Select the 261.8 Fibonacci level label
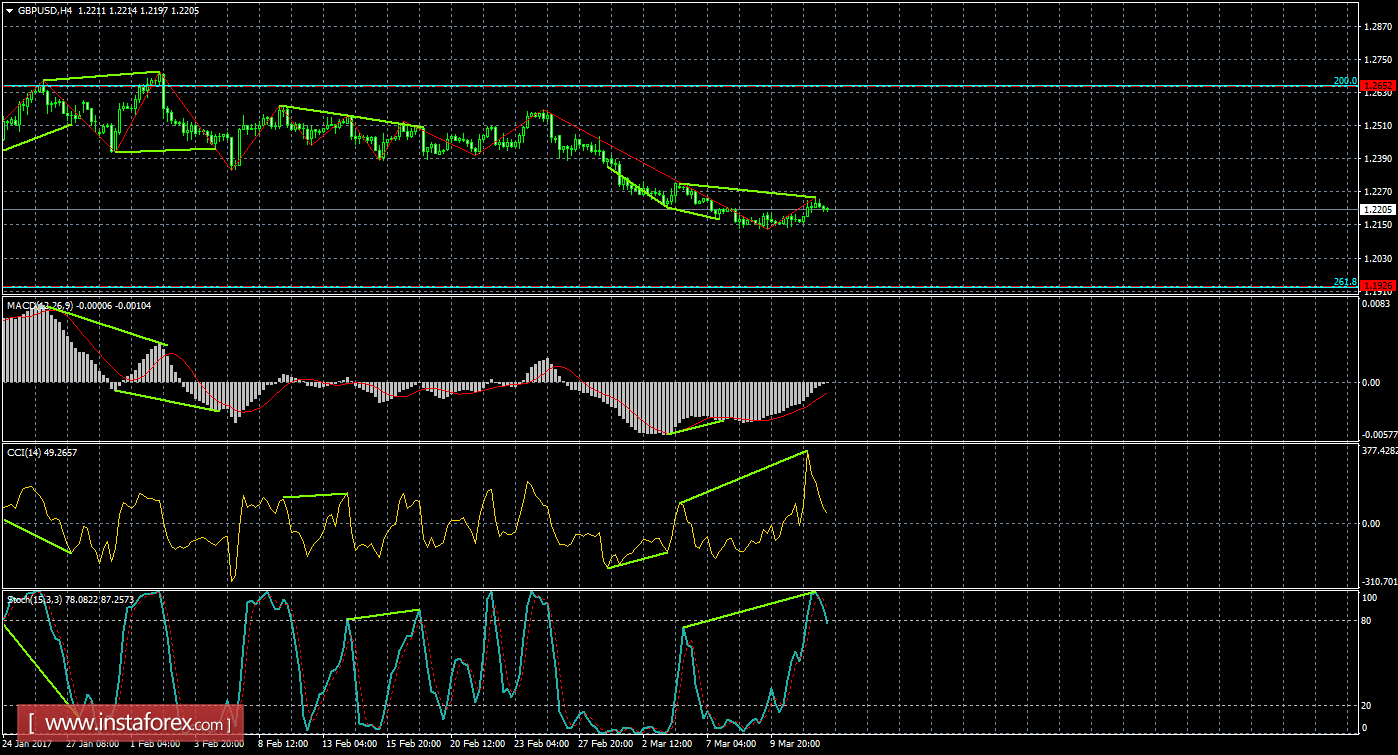 coord(1344,282)
